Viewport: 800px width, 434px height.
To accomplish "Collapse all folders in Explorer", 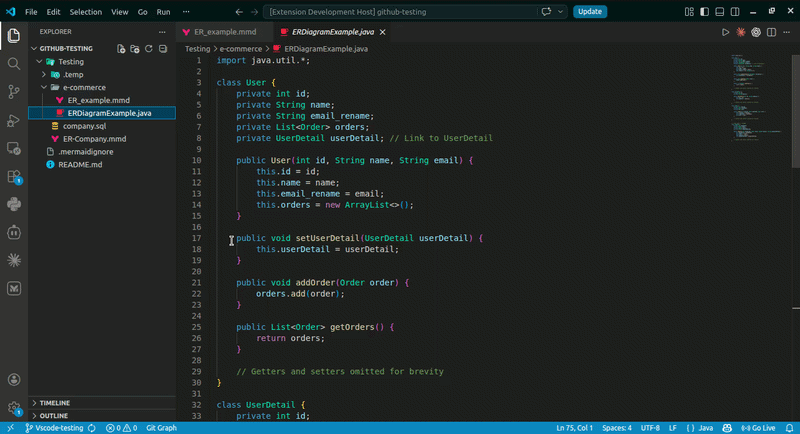I will (163, 49).
